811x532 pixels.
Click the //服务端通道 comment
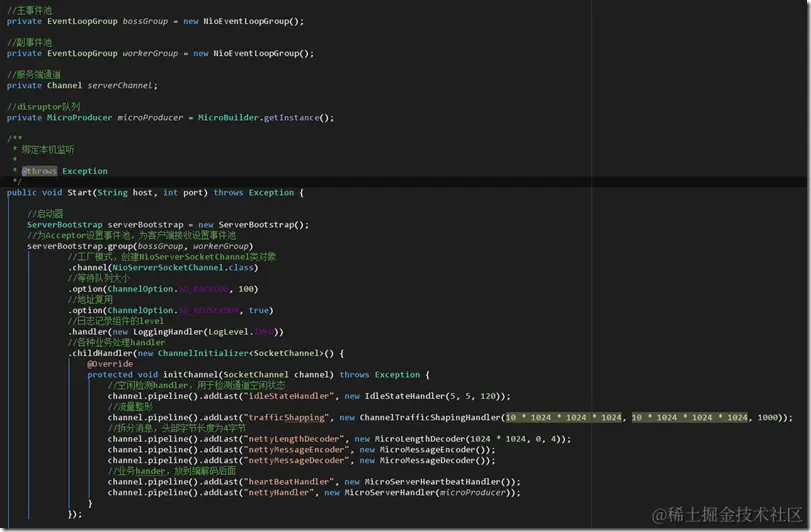tap(34, 74)
